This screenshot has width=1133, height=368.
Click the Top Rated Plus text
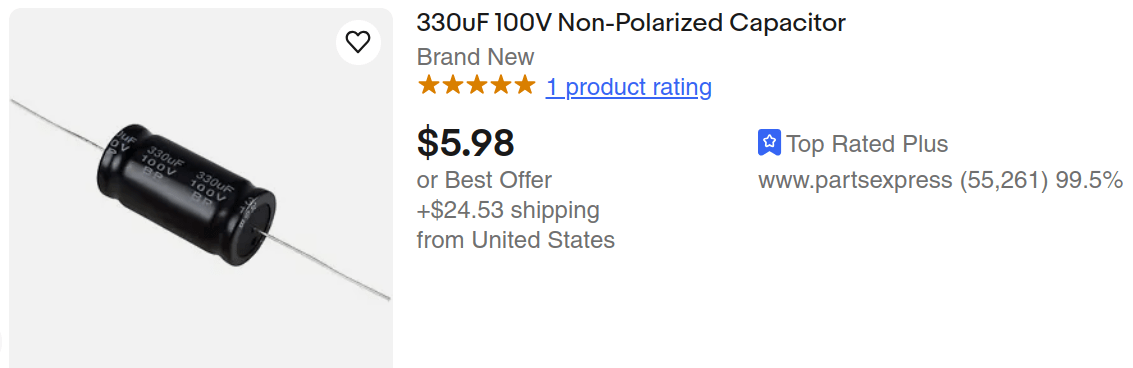(x=867, y=143)
